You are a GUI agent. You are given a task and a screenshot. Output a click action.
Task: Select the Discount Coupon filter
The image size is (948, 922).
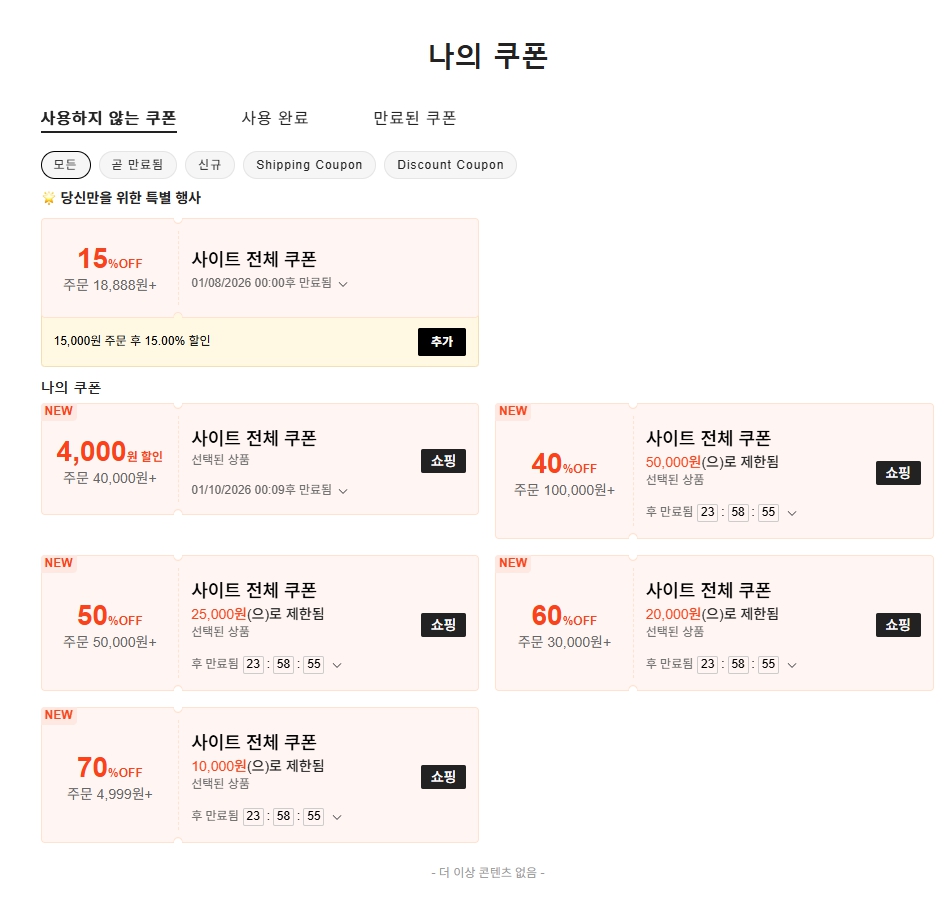click(450, 164)
